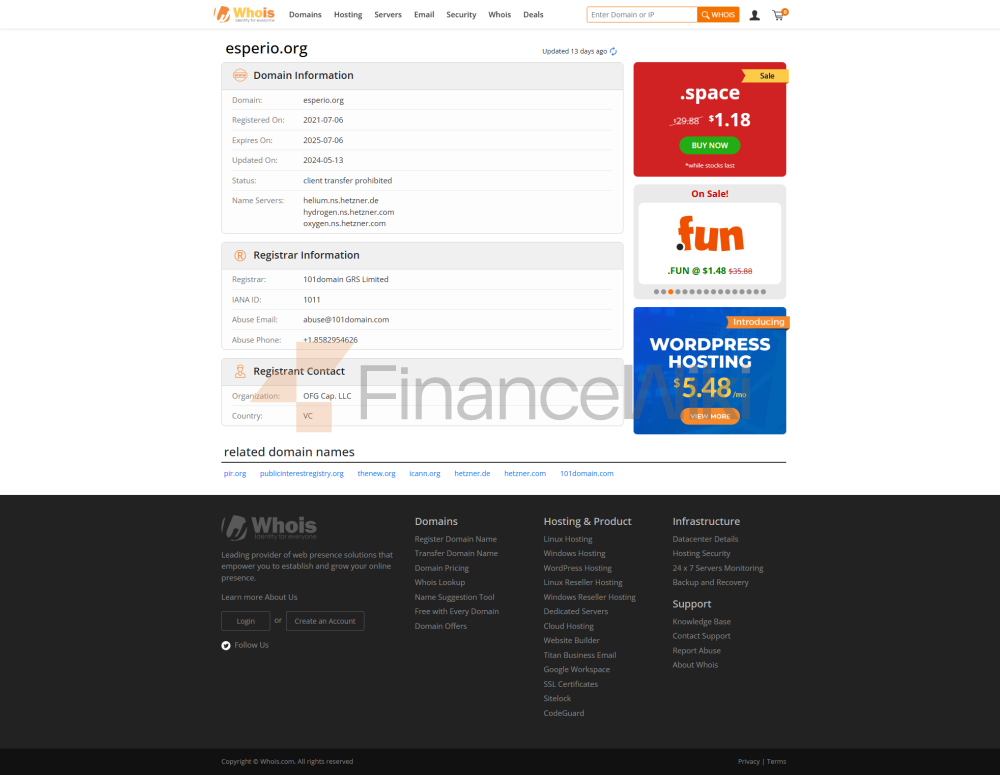
Task: Open the pir.org related domain link
Action: (x=235, y=473)
